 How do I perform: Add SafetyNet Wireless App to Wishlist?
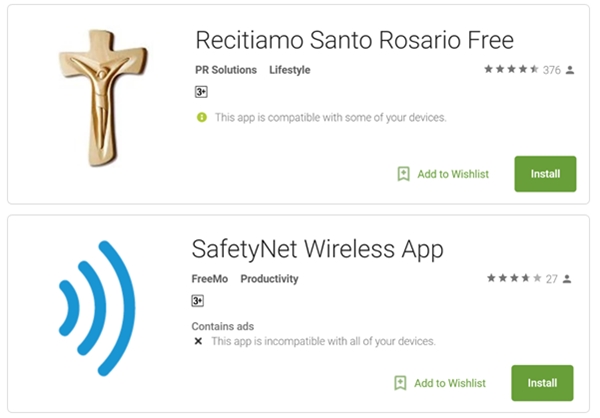(441, 383)
